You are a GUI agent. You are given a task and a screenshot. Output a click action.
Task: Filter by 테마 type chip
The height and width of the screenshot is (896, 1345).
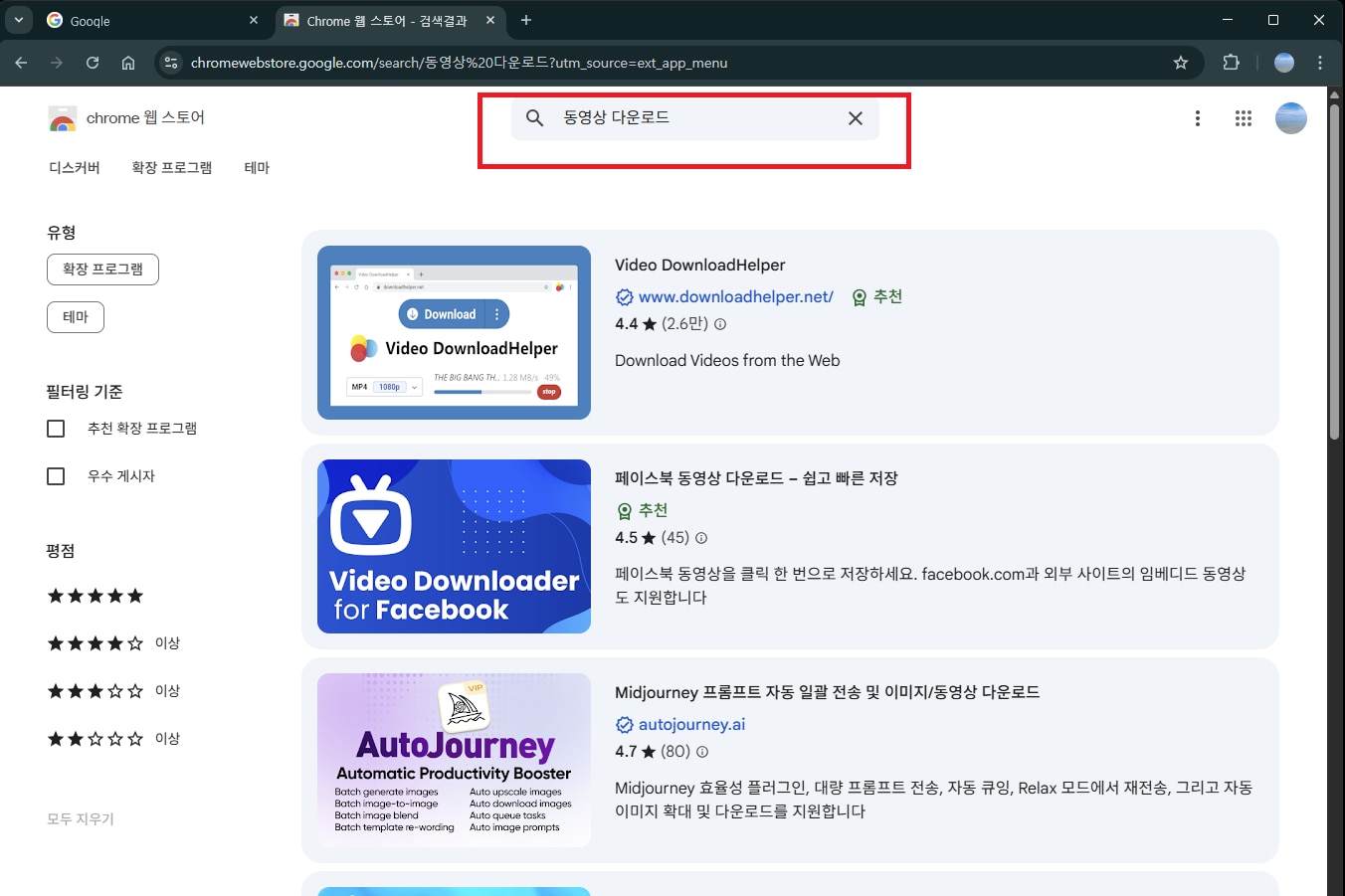point(76,317)
